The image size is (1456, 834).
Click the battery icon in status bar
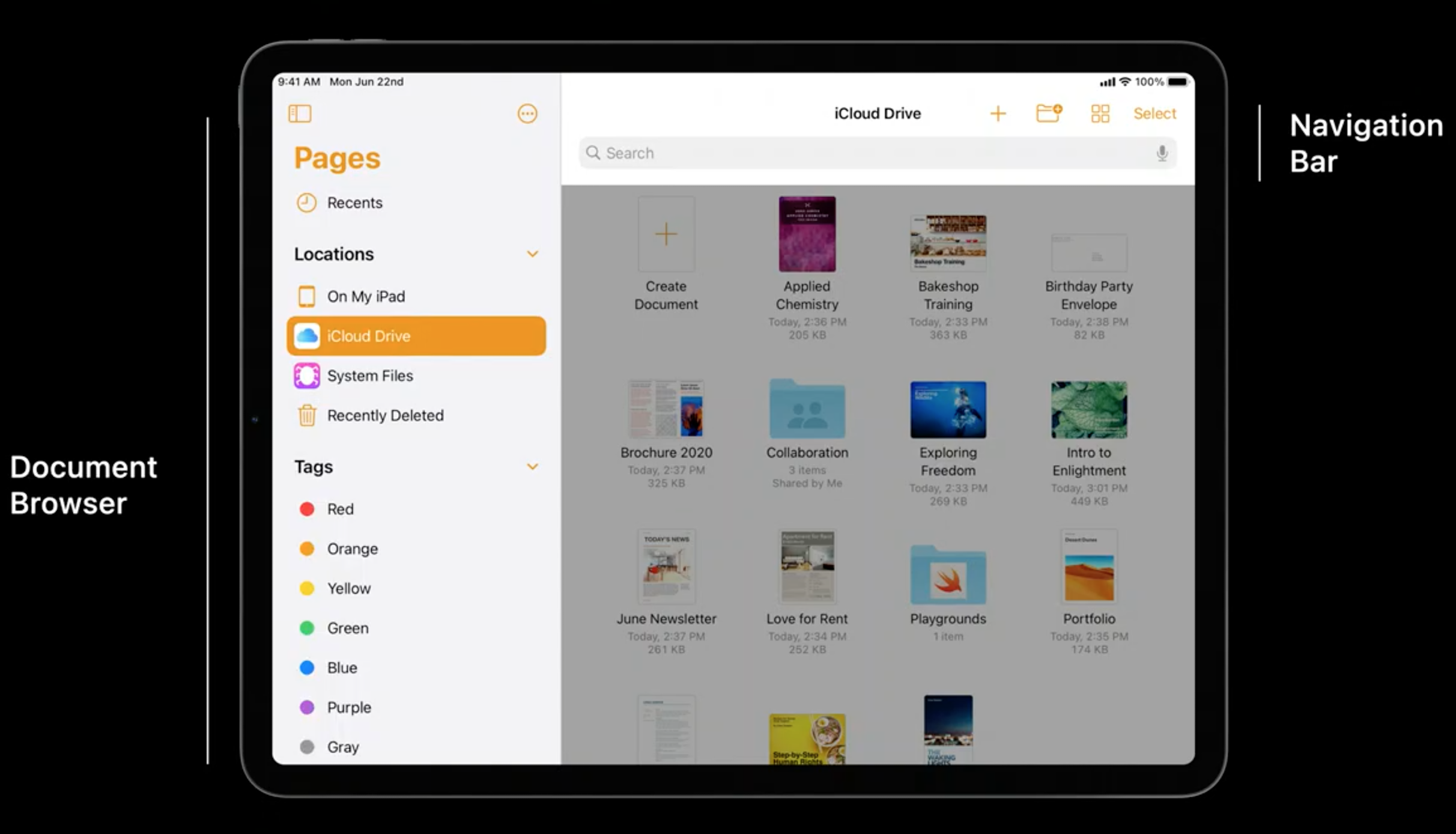(1177, 82)
